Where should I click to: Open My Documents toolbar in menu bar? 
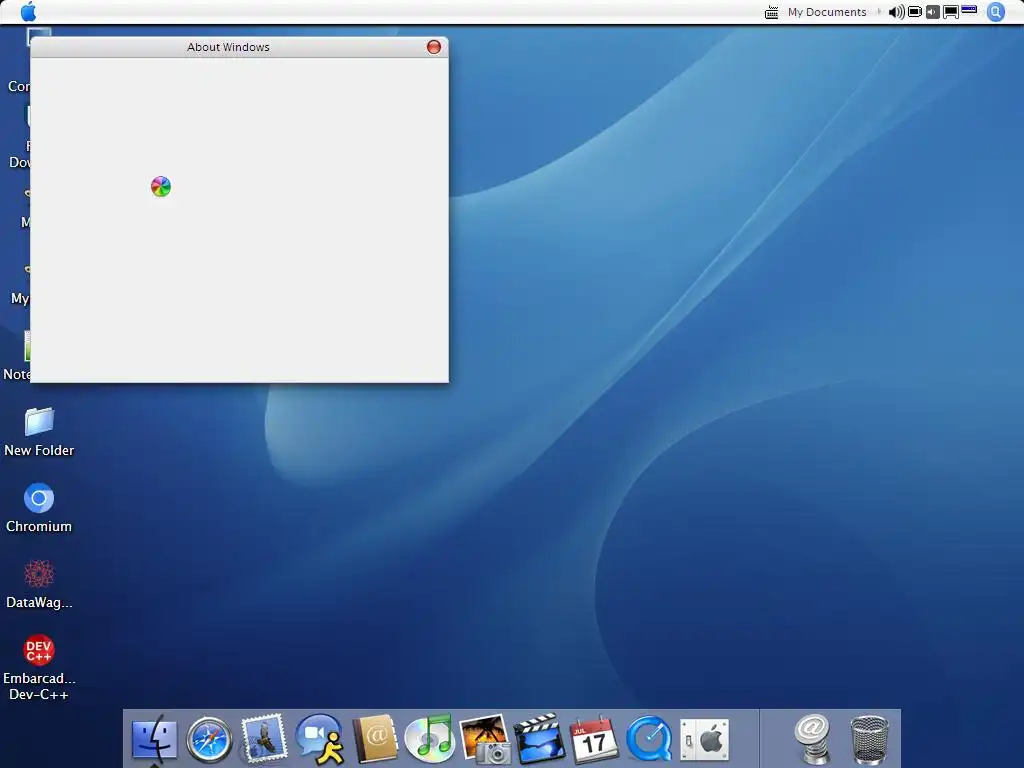pos(827,12)
